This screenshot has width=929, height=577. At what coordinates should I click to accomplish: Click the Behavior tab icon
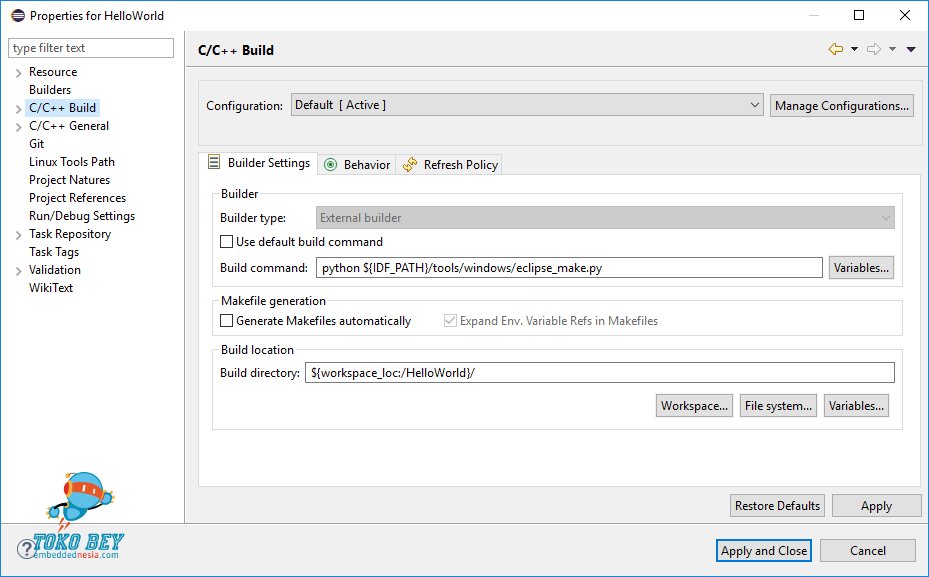331,165
